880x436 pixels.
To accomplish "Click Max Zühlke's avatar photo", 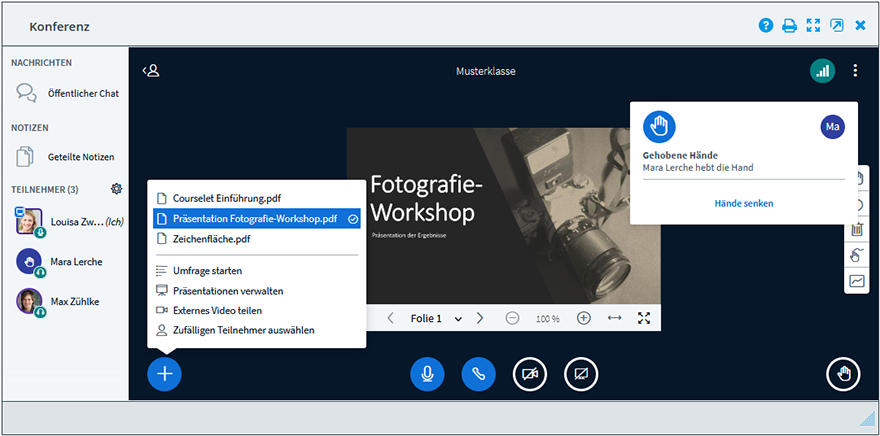I will coord(29,301).
